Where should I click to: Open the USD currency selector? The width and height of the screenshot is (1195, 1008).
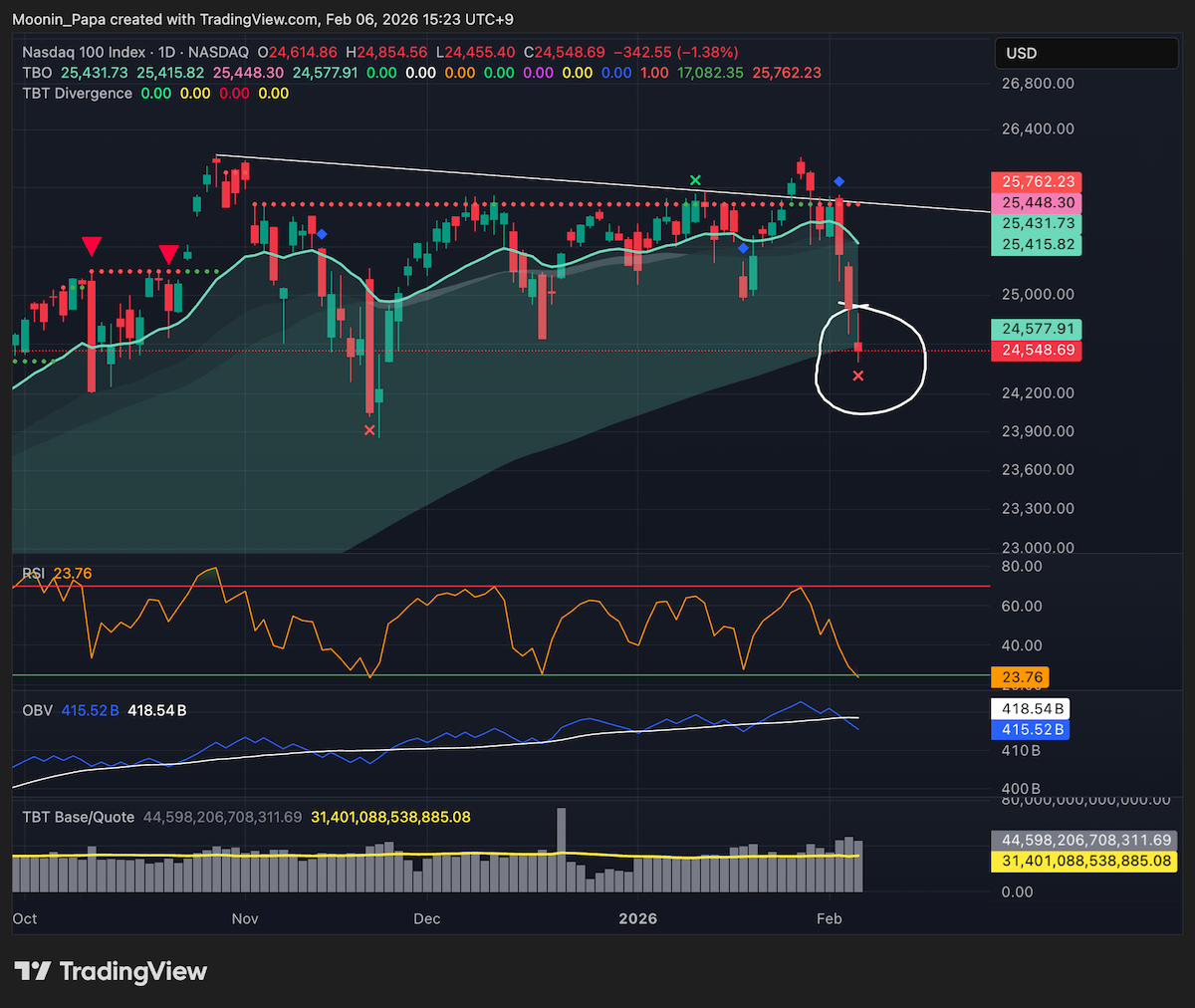(x=1086, y=53)
